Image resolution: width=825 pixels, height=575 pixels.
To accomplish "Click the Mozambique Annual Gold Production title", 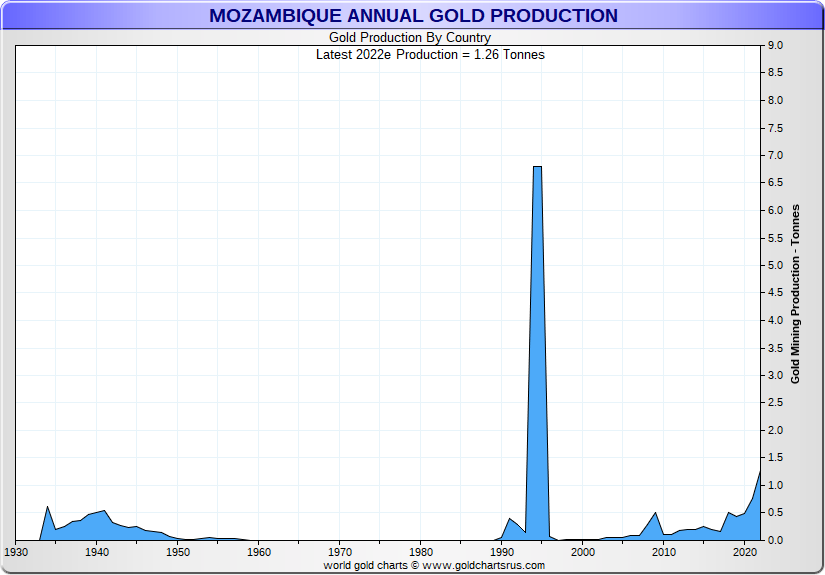I will 413,16.
